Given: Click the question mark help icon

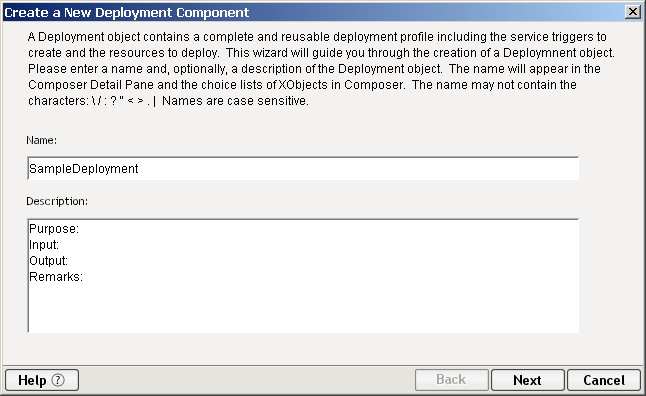Looking at the screenshot, I should point(58,380).
